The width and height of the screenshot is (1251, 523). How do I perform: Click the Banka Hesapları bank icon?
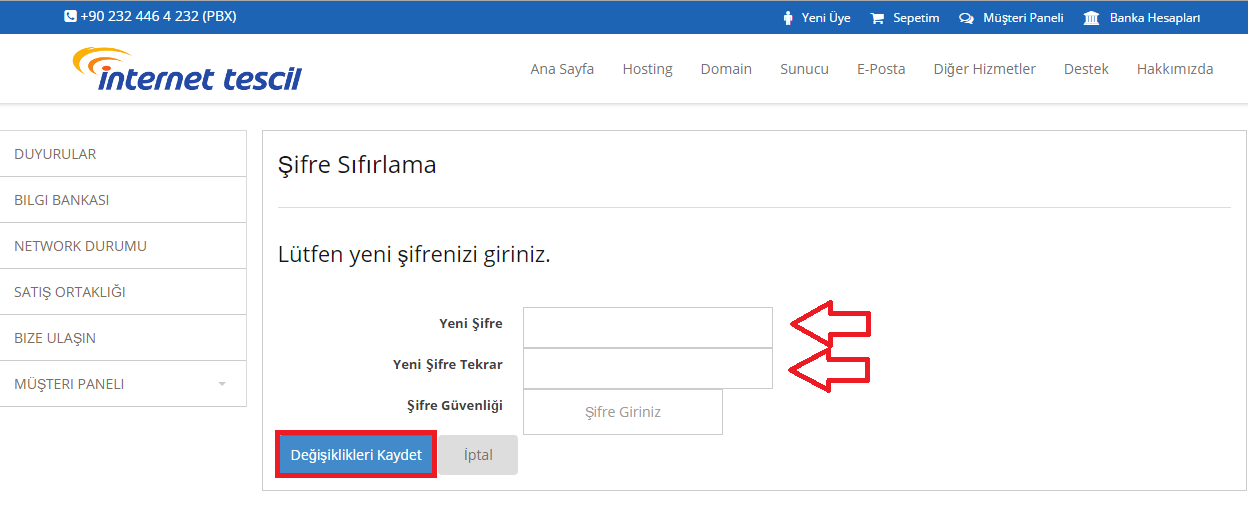pos(1092,18)
